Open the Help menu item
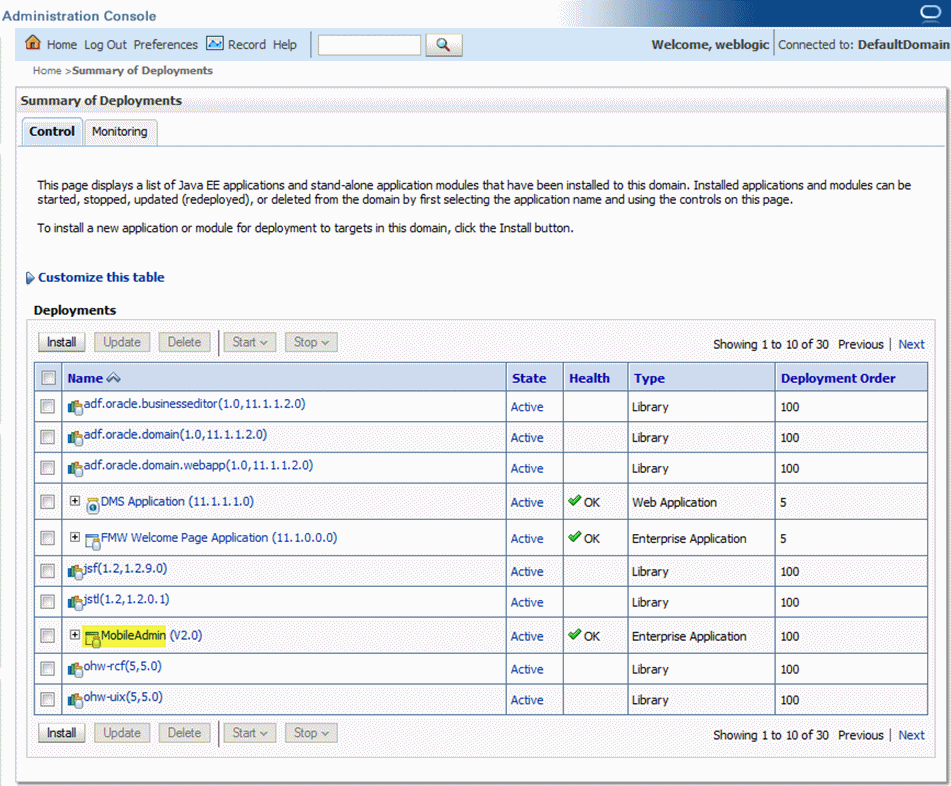 pos(284,45)
